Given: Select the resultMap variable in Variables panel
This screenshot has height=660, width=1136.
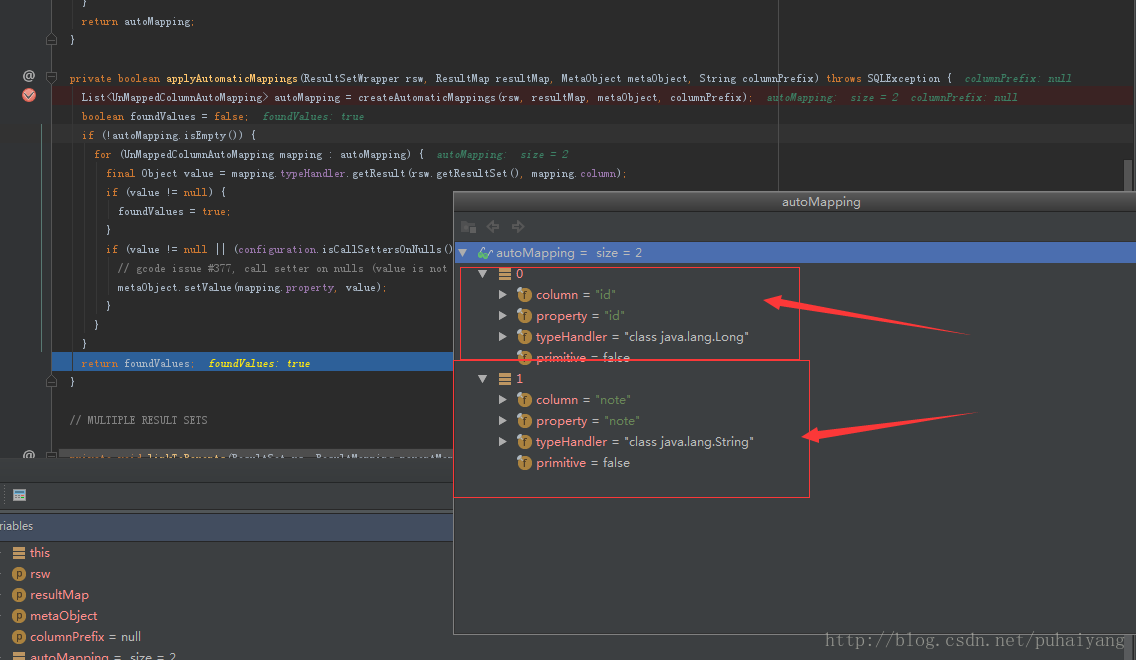Looking at the screenshot, I should [x=59, y=595].
